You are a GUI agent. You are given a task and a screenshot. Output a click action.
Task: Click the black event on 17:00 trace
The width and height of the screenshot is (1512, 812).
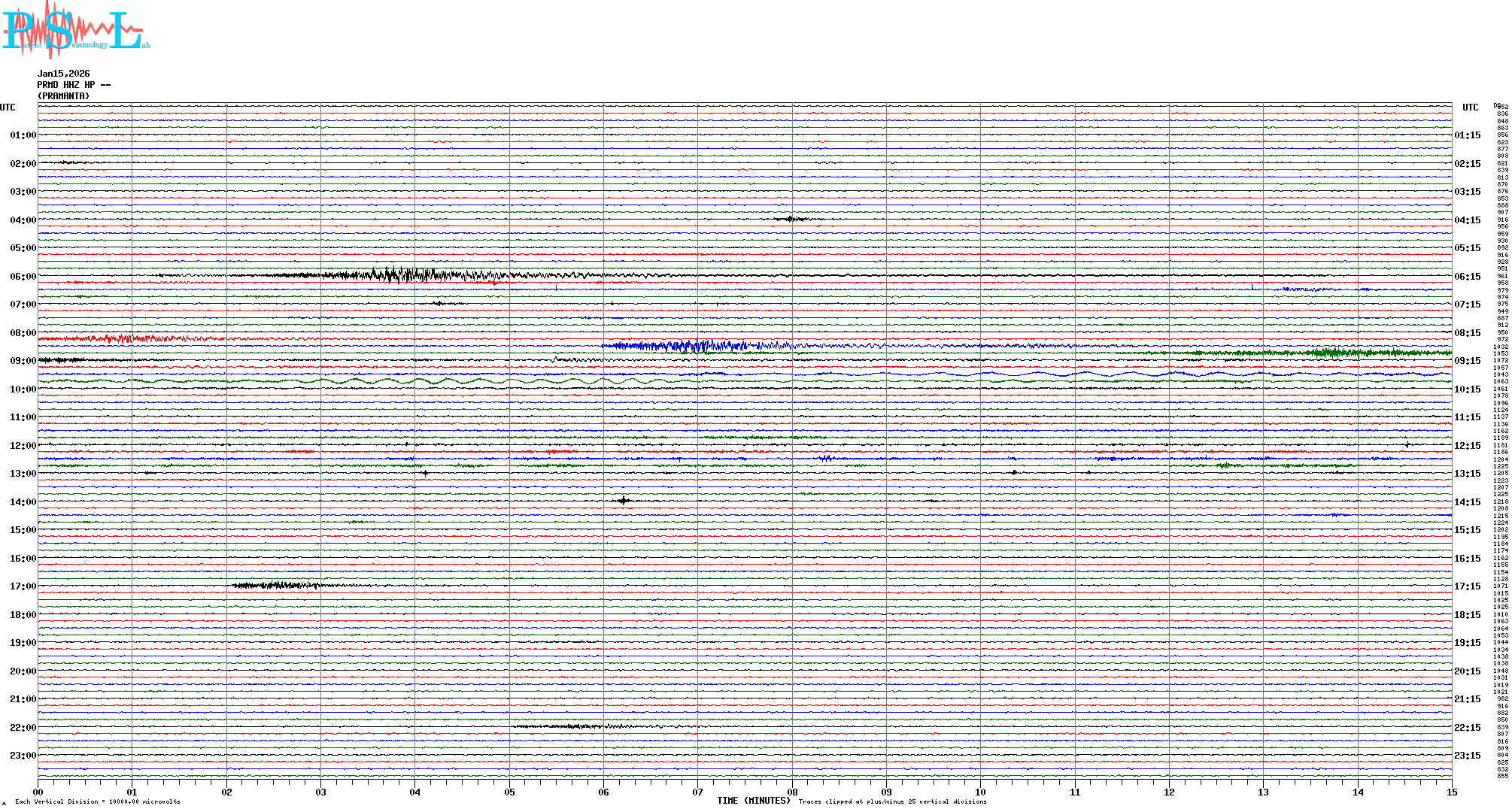click(x=278, y=585)
